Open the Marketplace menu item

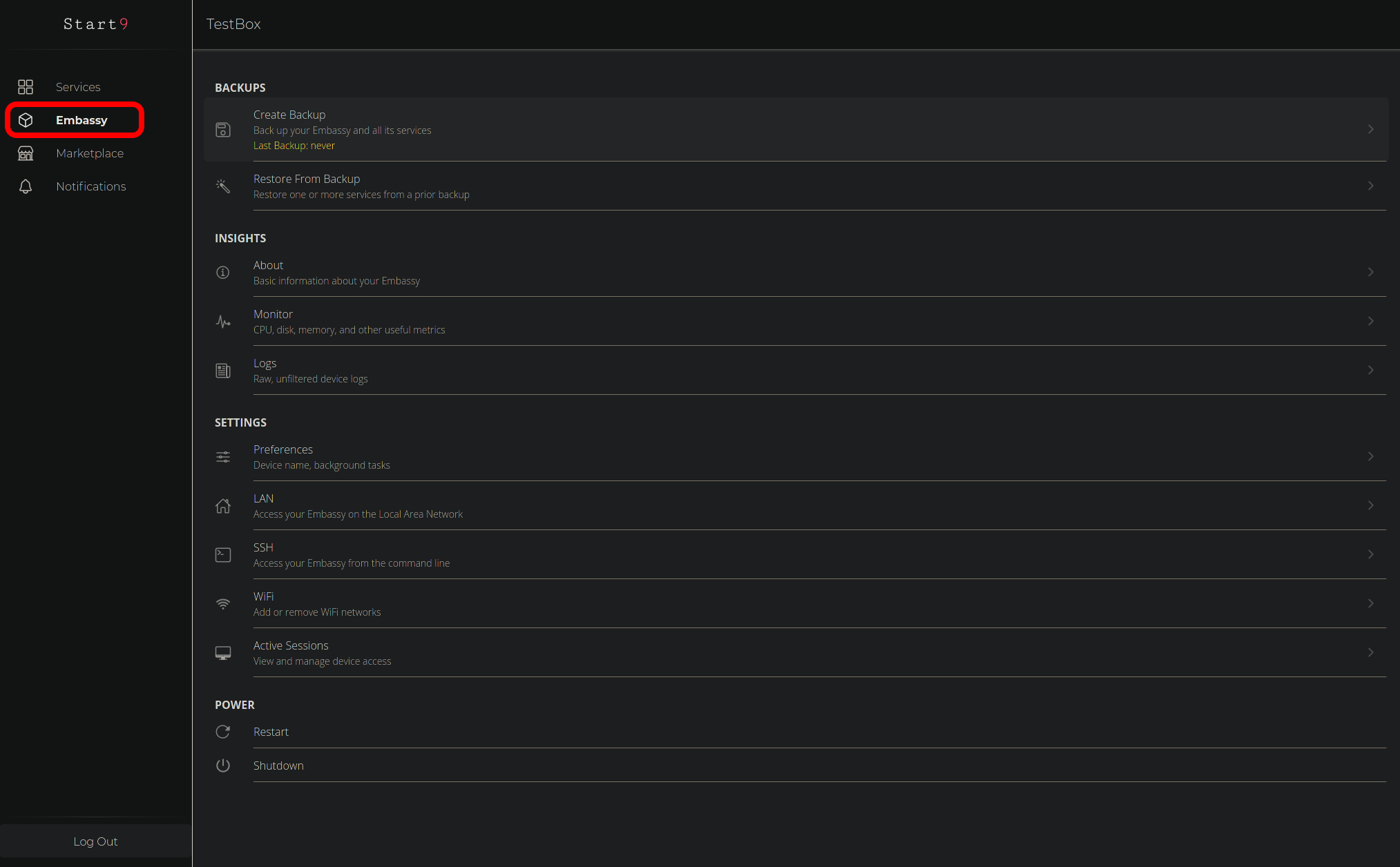coord(90,153)
